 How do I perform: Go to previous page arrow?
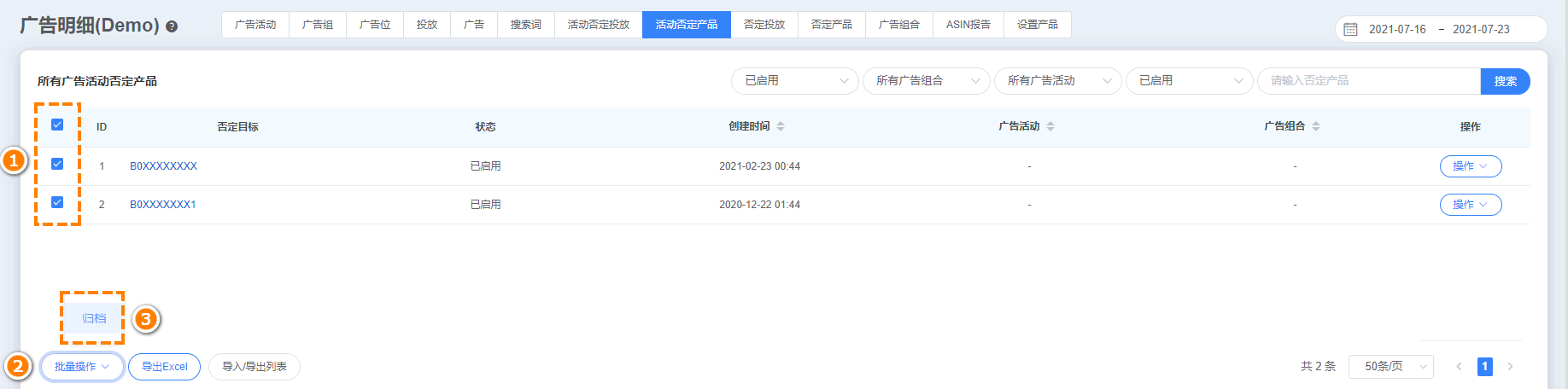1459,367
